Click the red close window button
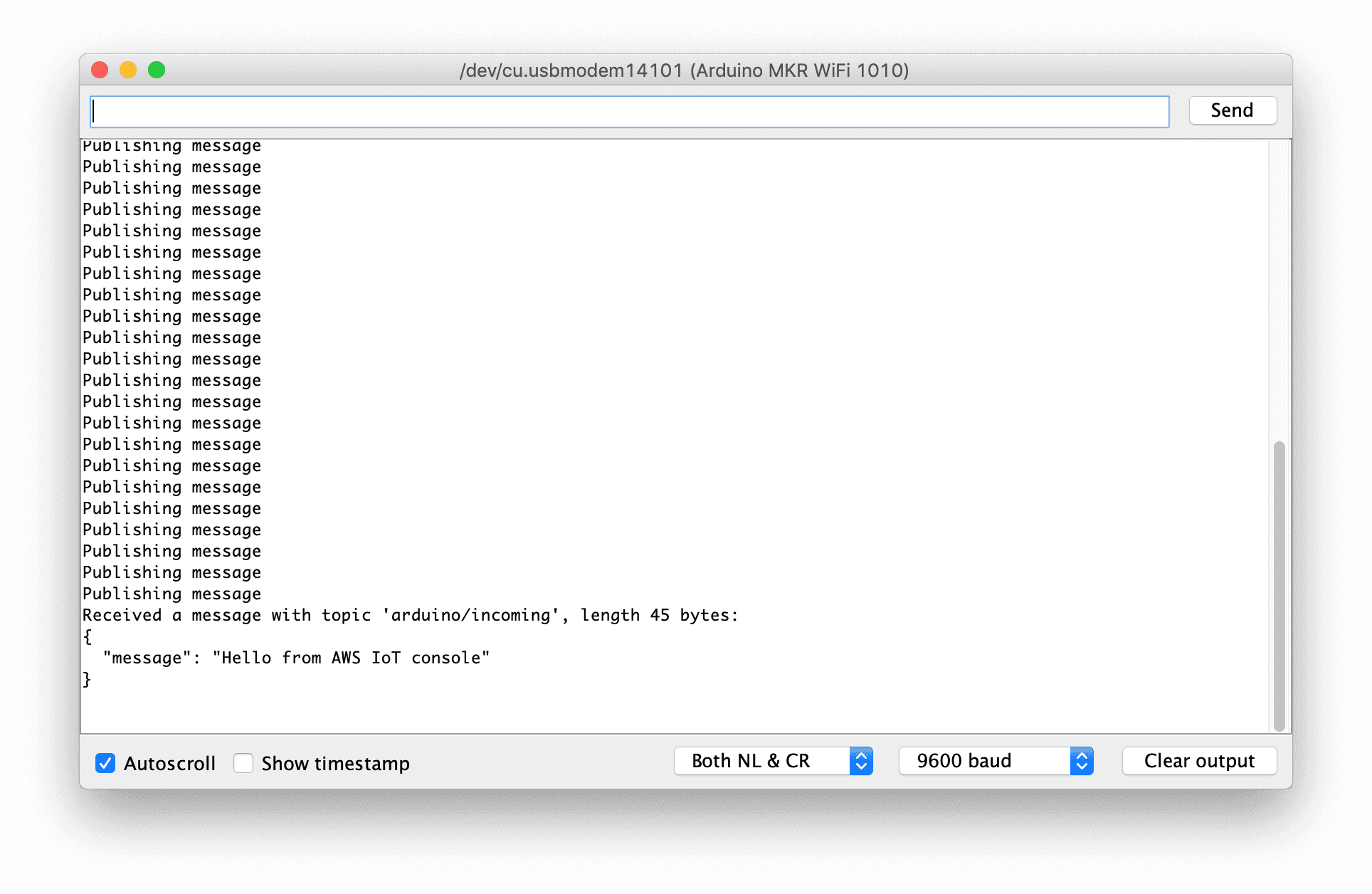This screenshot has width=1372, height=894. [100, 70]
